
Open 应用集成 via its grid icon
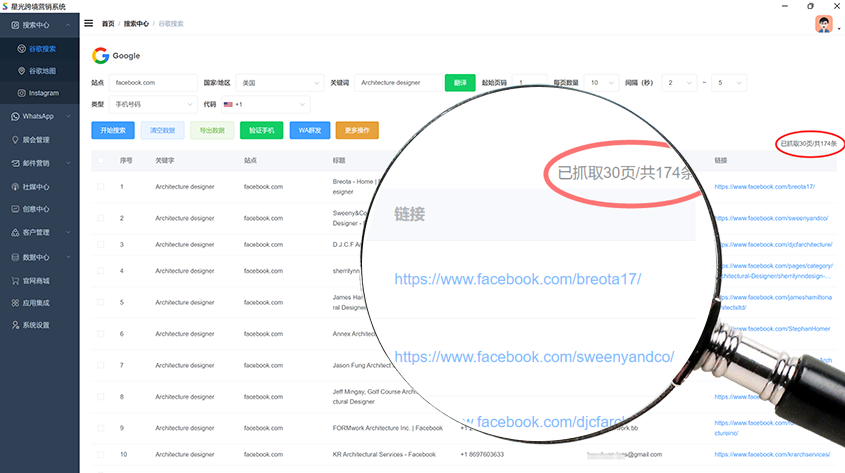pos(15,303)
